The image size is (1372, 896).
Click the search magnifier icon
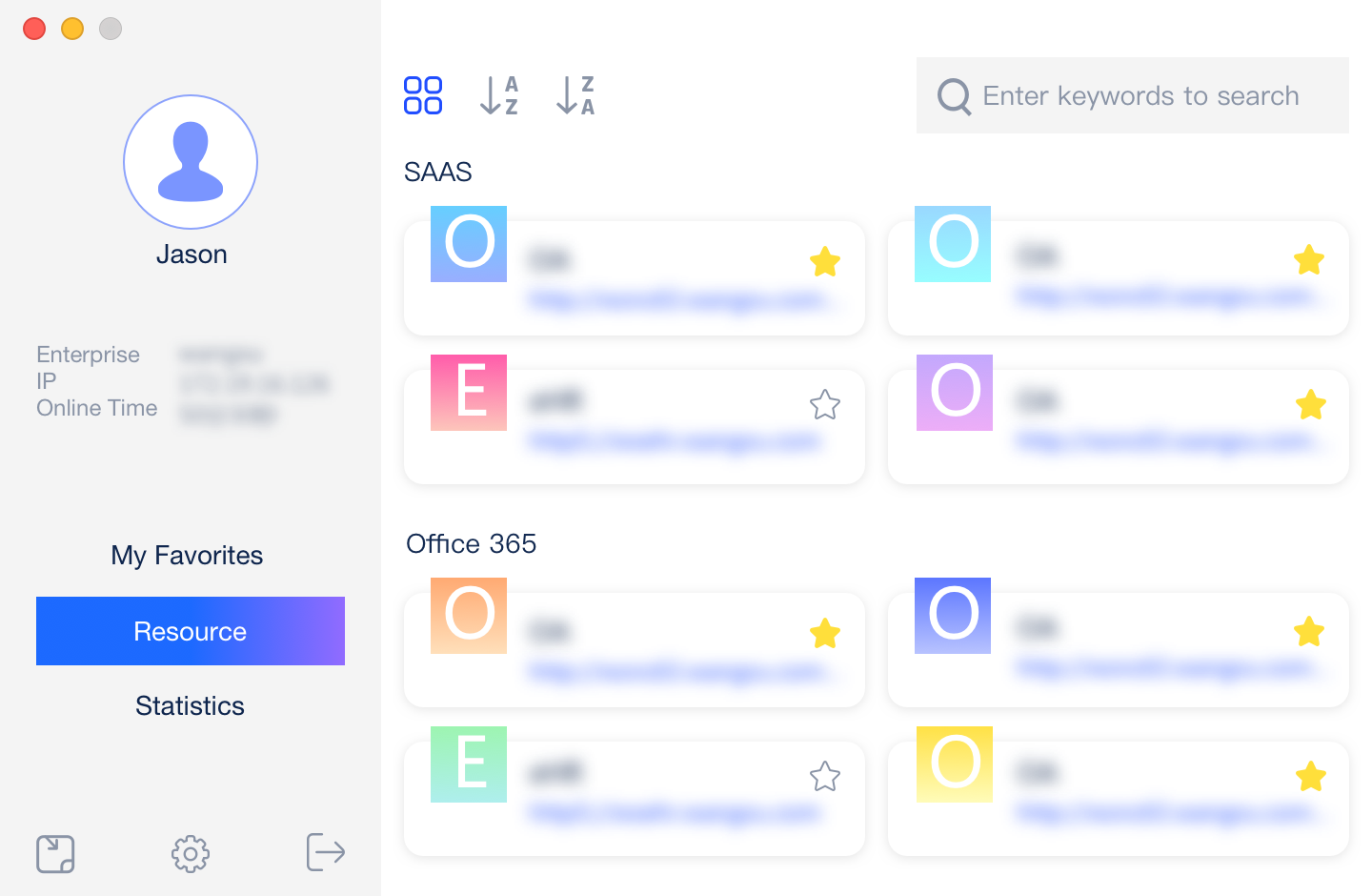954,96
